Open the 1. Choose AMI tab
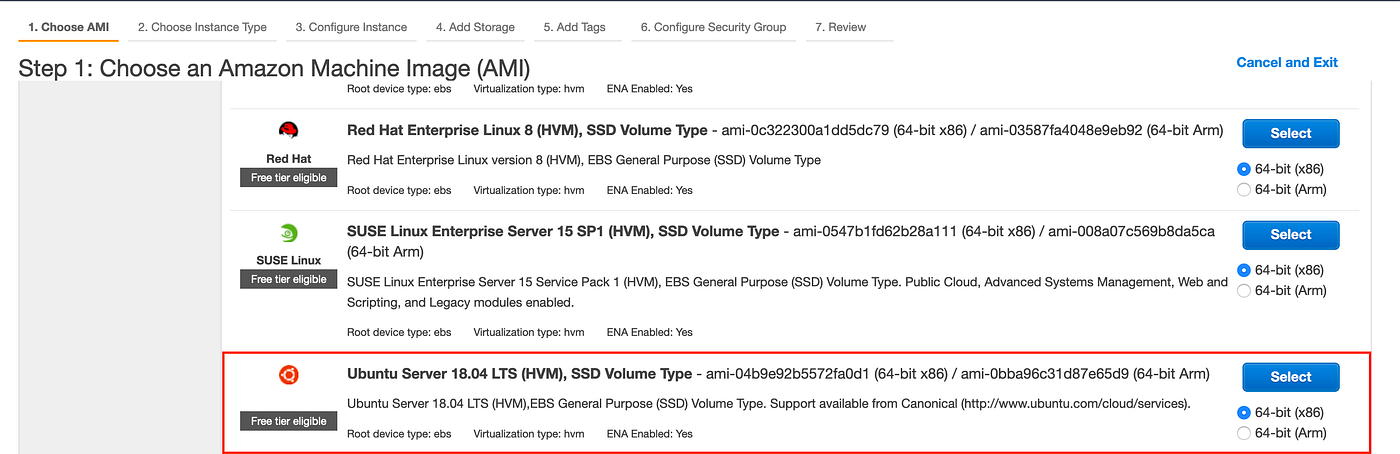 [x=69, y=27]
